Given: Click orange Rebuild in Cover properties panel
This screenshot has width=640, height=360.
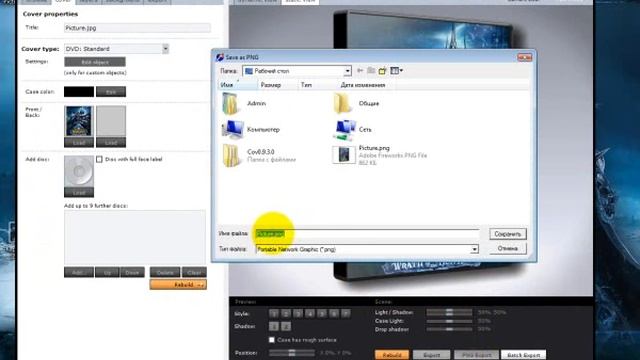Looking at the screenshot, I should tap(178, 284).
